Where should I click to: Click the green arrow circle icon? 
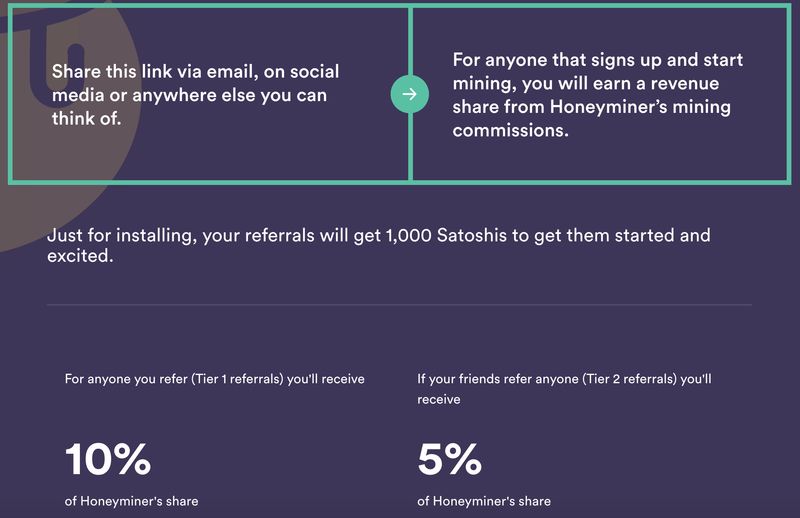tap(409, 95)
